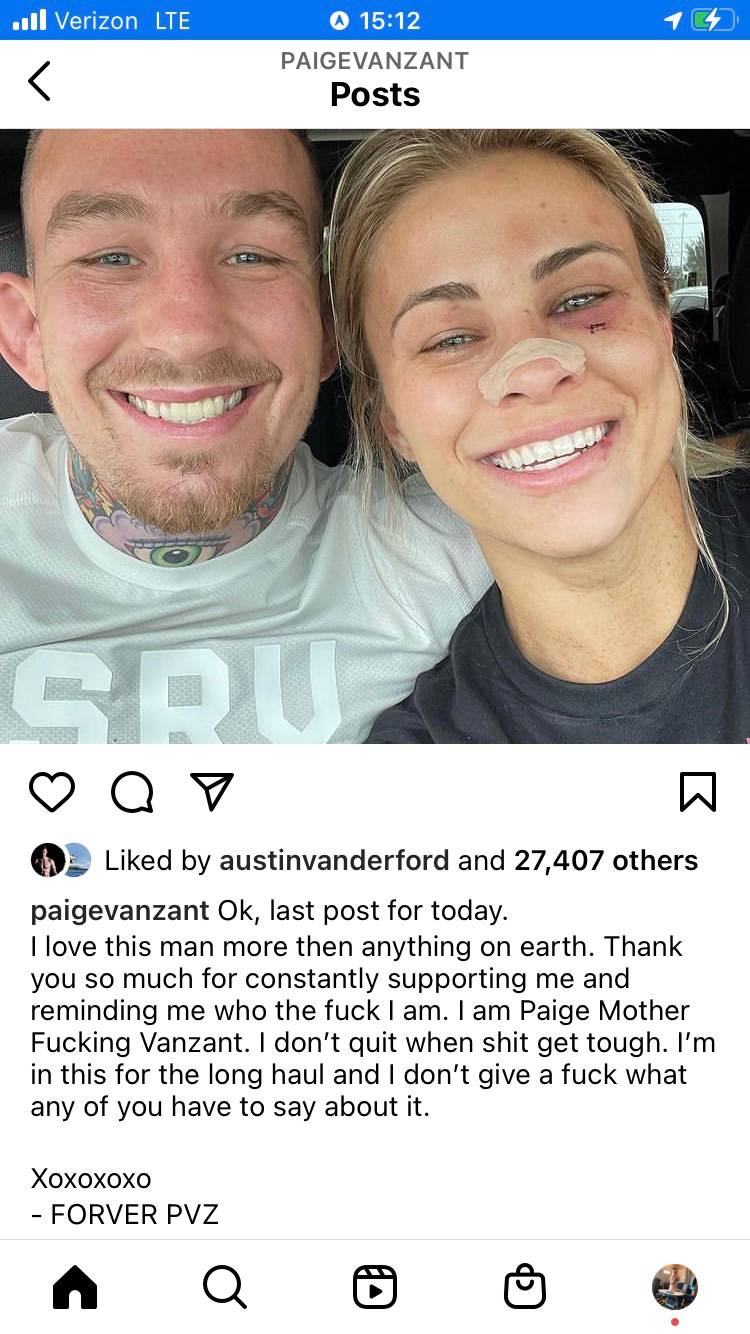The image size is (750, 1334).
Task: Tap the back arrow icon
Action: pyautogui.click(x=38, y=81)
